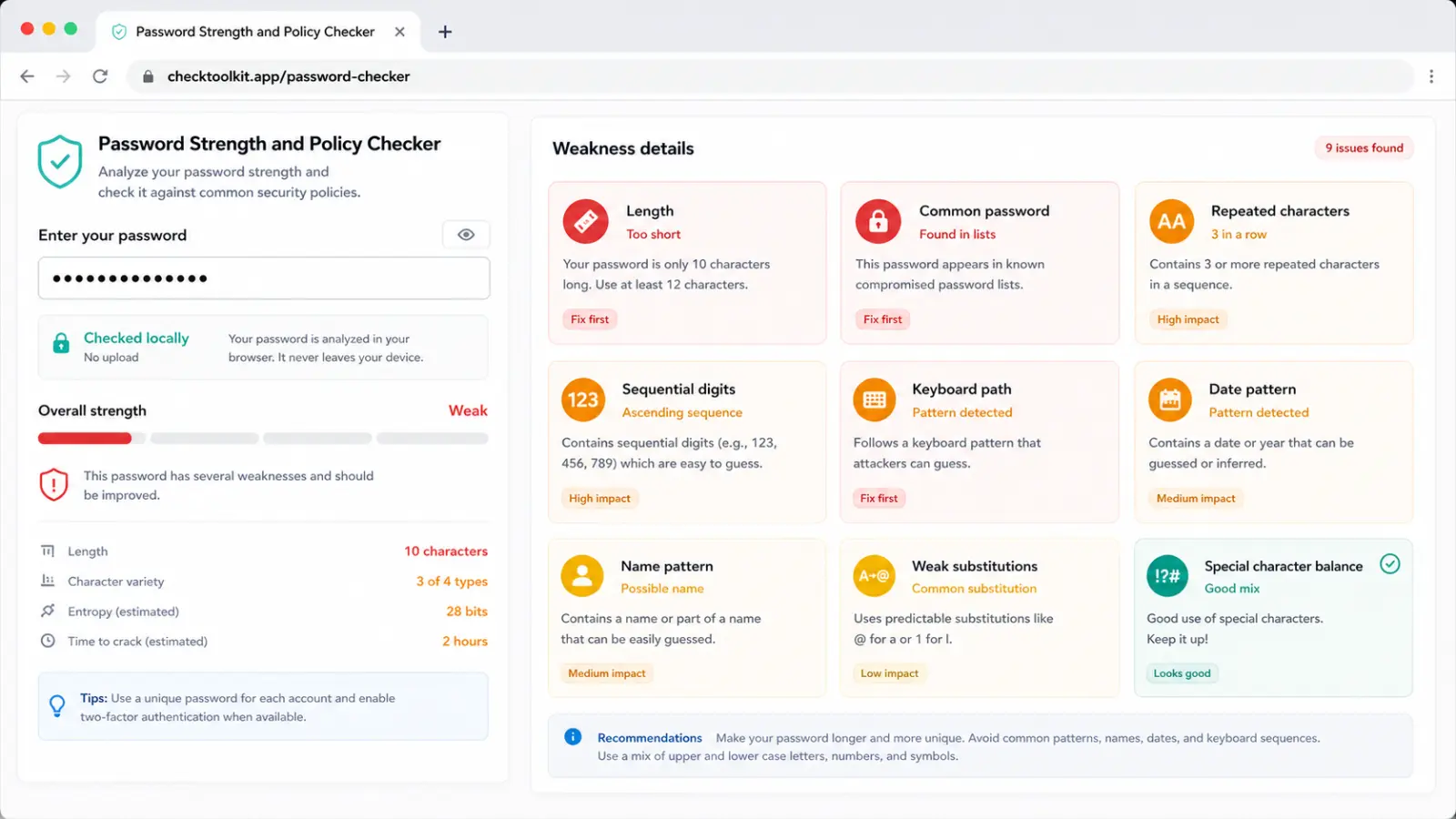Screen dimensions: 1456x819
Task: Click the orange AA Repeated characters icon
Action: pos(1172,221)
